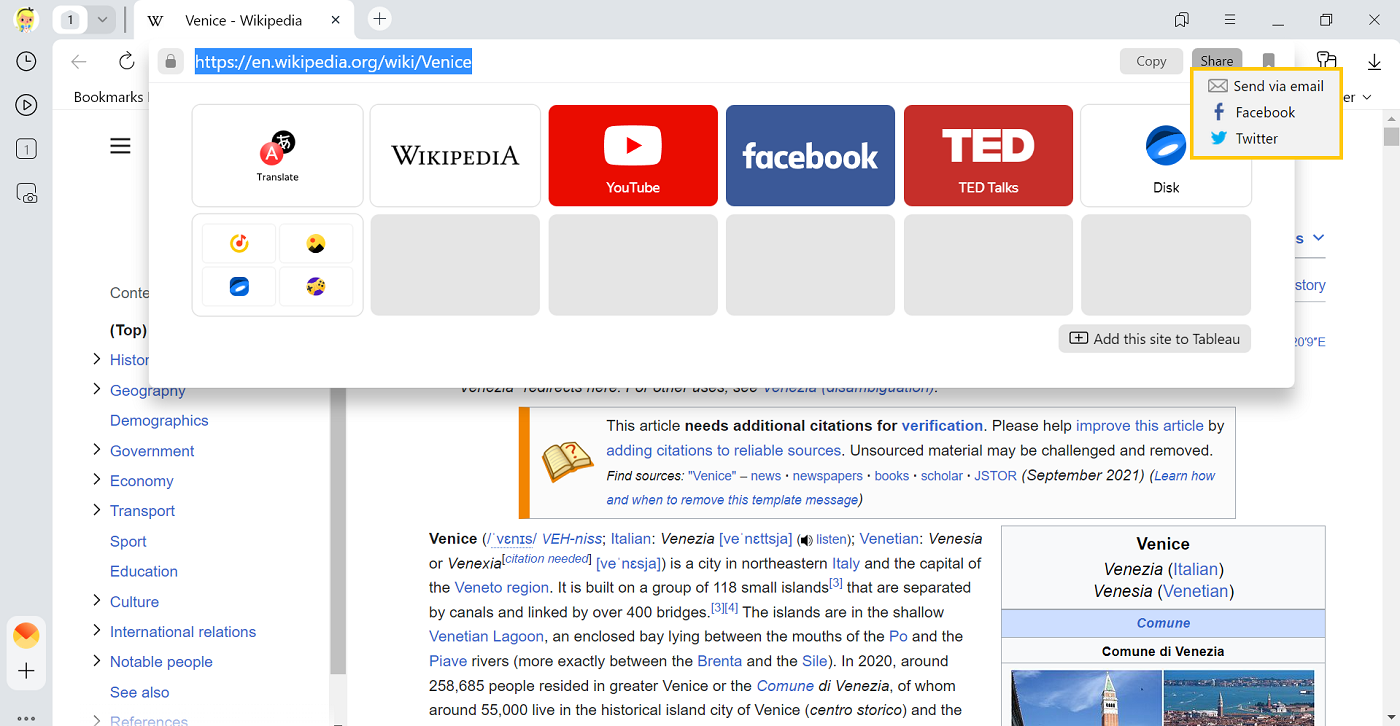Copy the URL with Copy button
This screenshot has height=726, width=1400.
(1151, 61)
